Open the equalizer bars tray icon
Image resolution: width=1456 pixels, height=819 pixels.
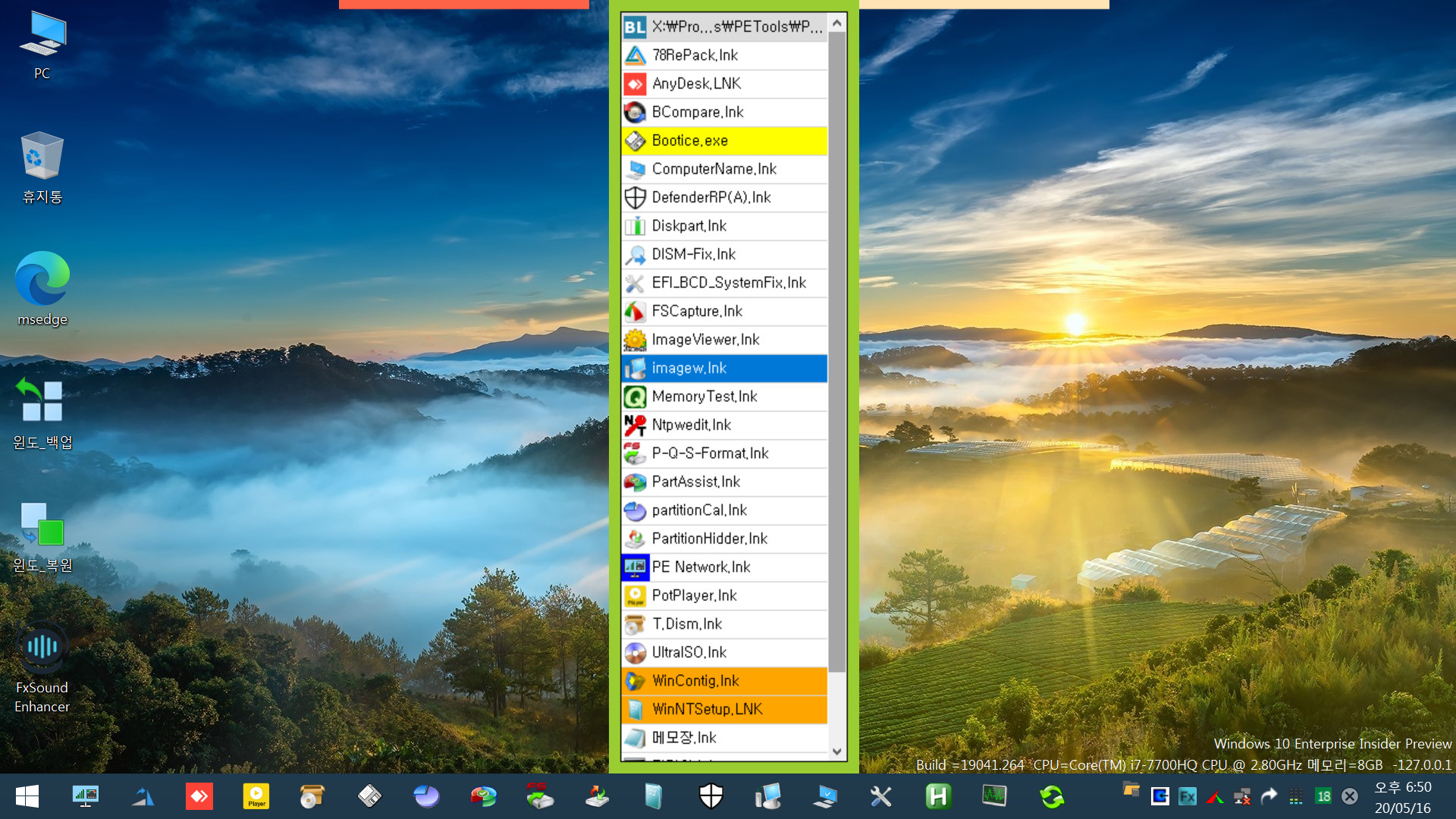[1296, 796]
